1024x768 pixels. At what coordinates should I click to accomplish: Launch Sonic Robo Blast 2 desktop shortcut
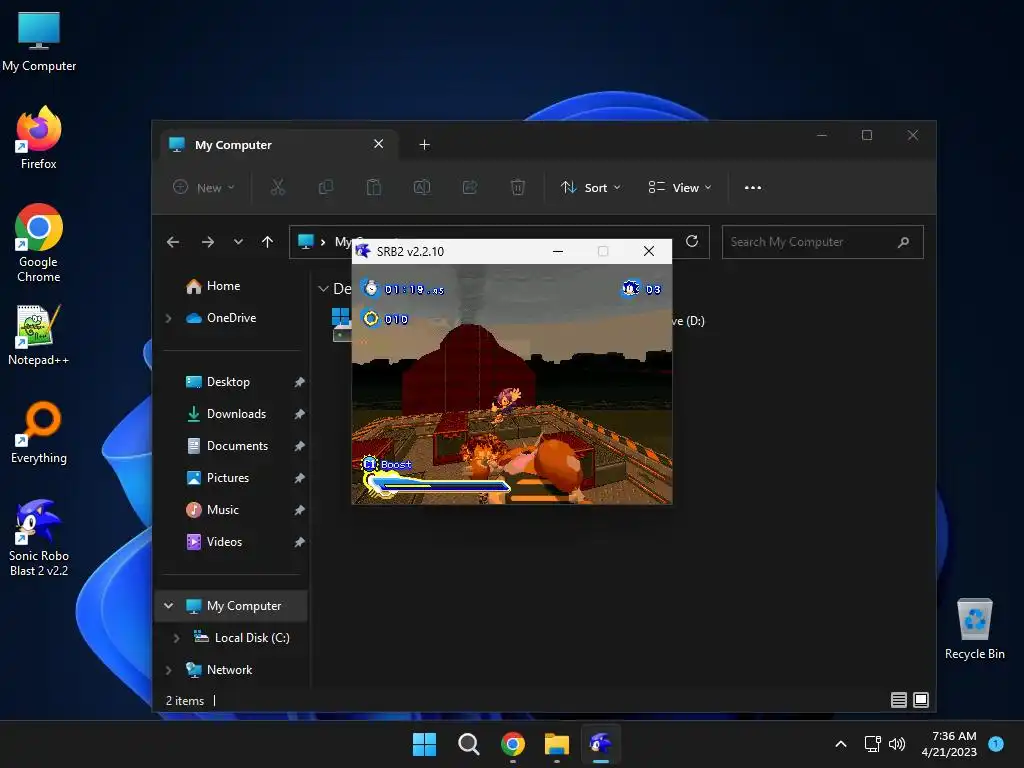[39, 537]
